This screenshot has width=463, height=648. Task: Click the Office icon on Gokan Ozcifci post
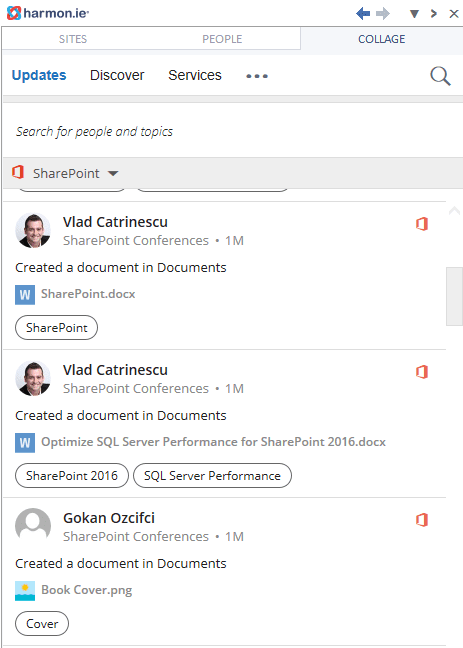click(422, 519)
